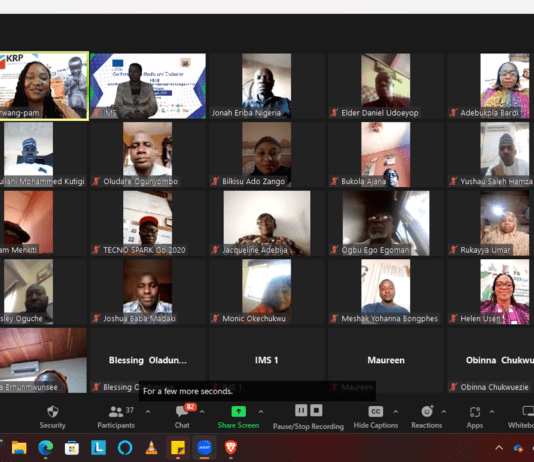Expand the Reactions options arrow
Viewport: 534px width, 462px height.
[444, 412]
